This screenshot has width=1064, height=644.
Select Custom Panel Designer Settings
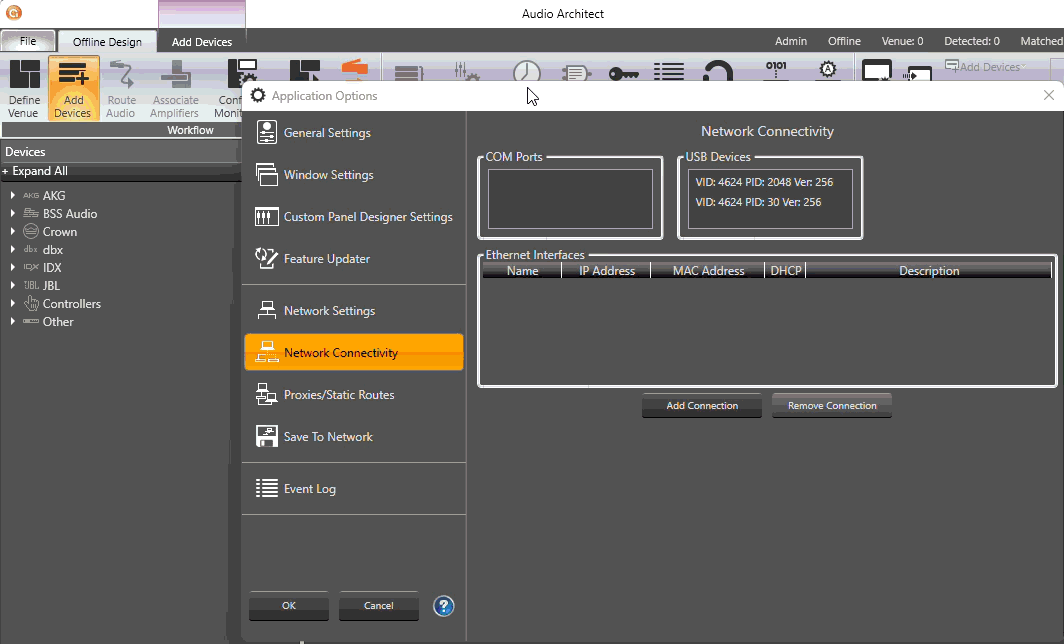(x=367, y=217)
